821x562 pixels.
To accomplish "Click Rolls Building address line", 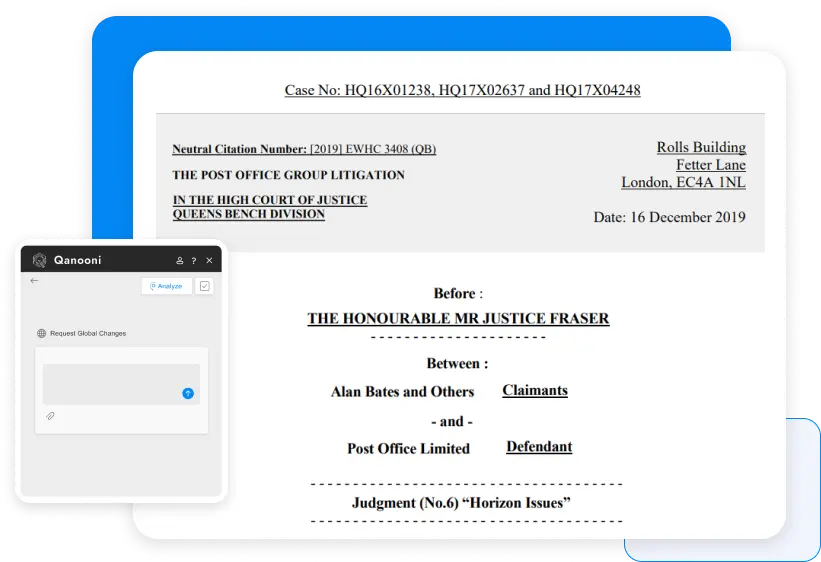I will coord(702,147).
